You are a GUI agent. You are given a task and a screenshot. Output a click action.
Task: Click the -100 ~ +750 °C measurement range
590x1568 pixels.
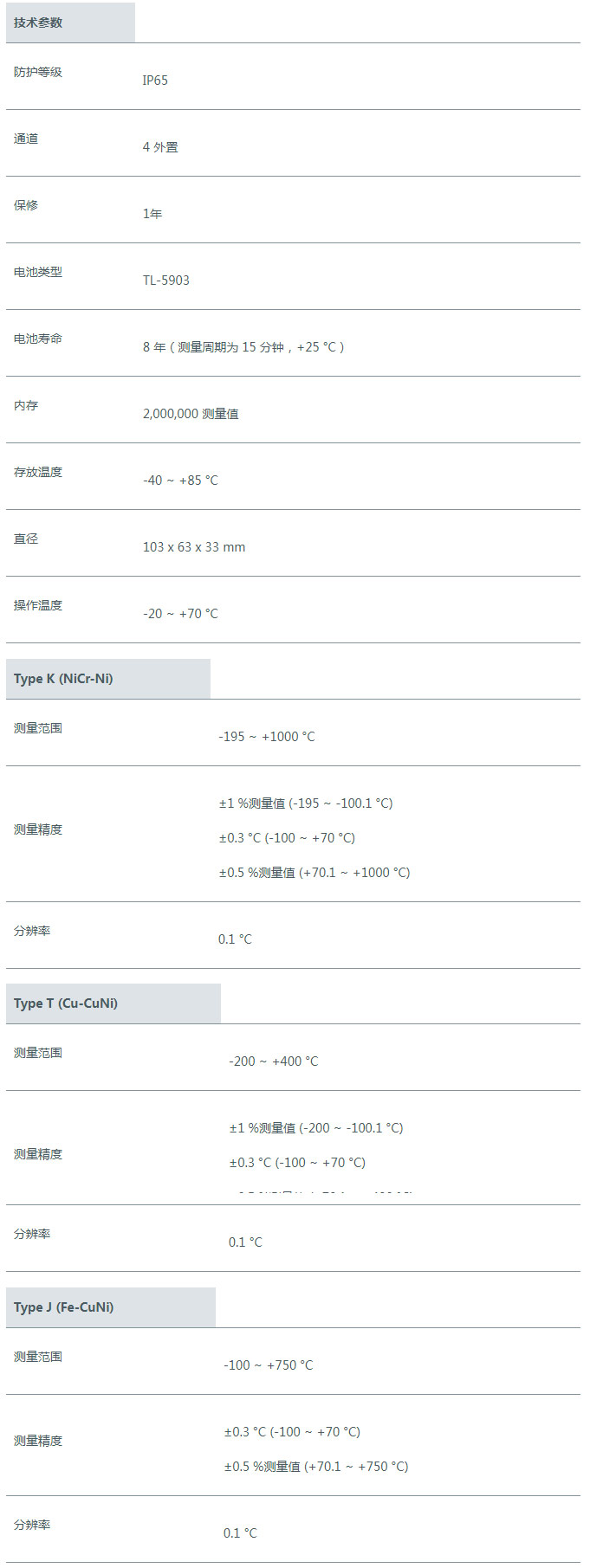269,1365
